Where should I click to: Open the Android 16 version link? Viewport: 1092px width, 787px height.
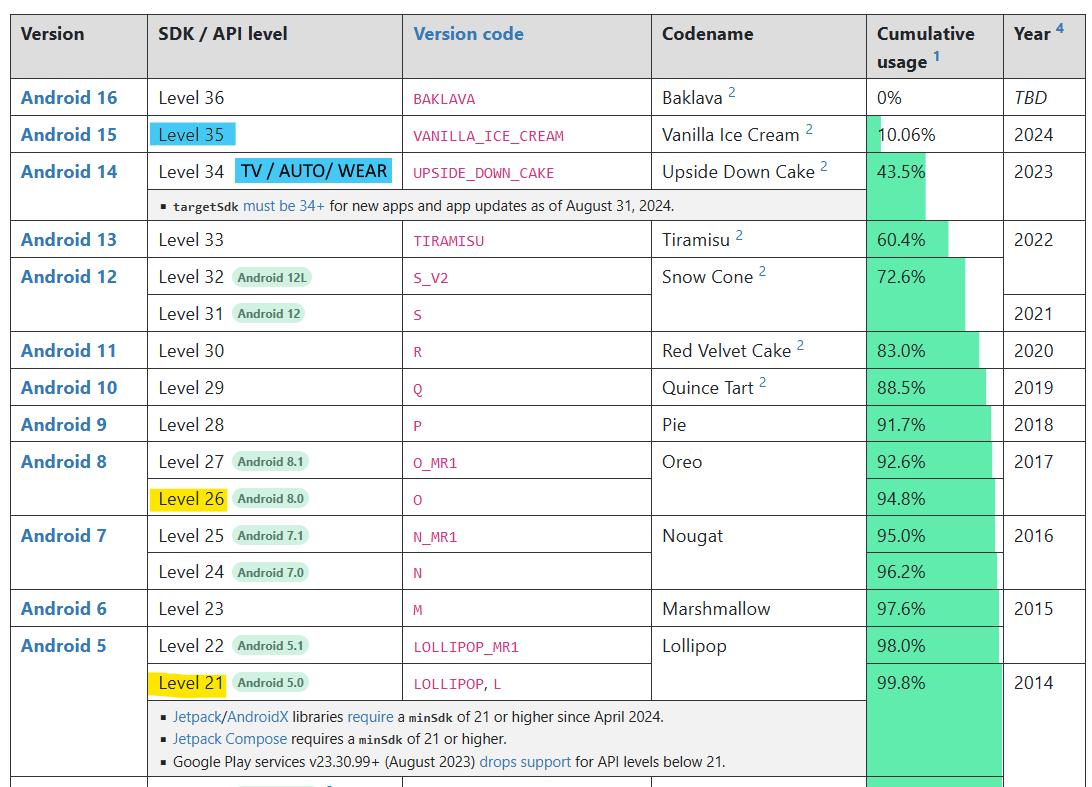coord(69,98)
